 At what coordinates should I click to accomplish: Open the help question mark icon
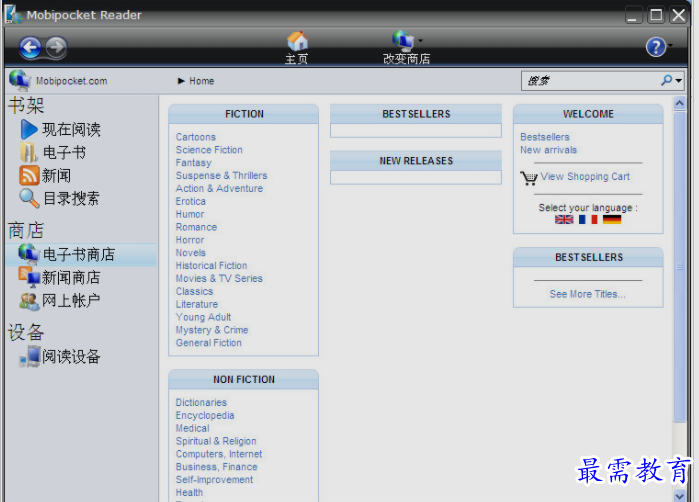pyautogui.click(x=656, y=47)
